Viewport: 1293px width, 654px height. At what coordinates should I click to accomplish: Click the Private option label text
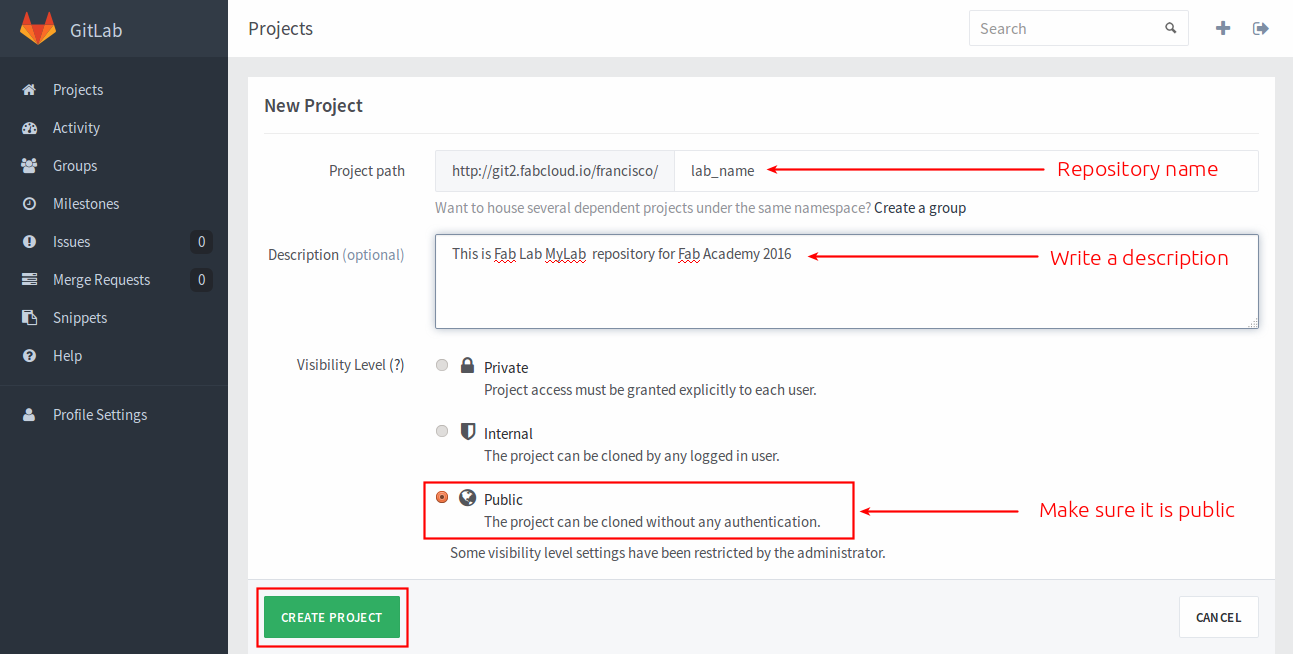click(x=506, y=367)
